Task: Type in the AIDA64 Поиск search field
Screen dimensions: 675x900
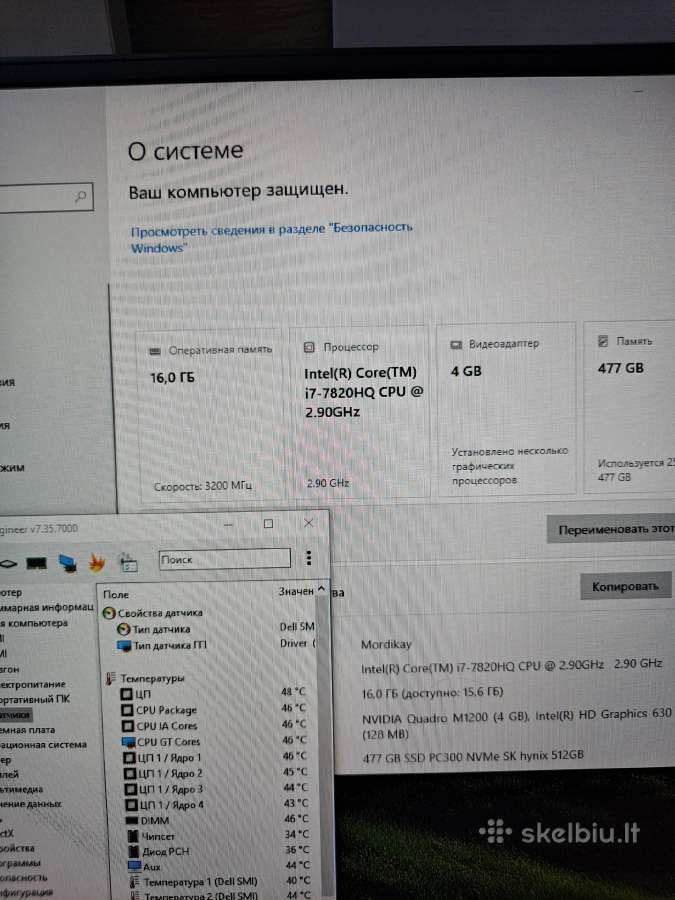Action: point(224,558)
